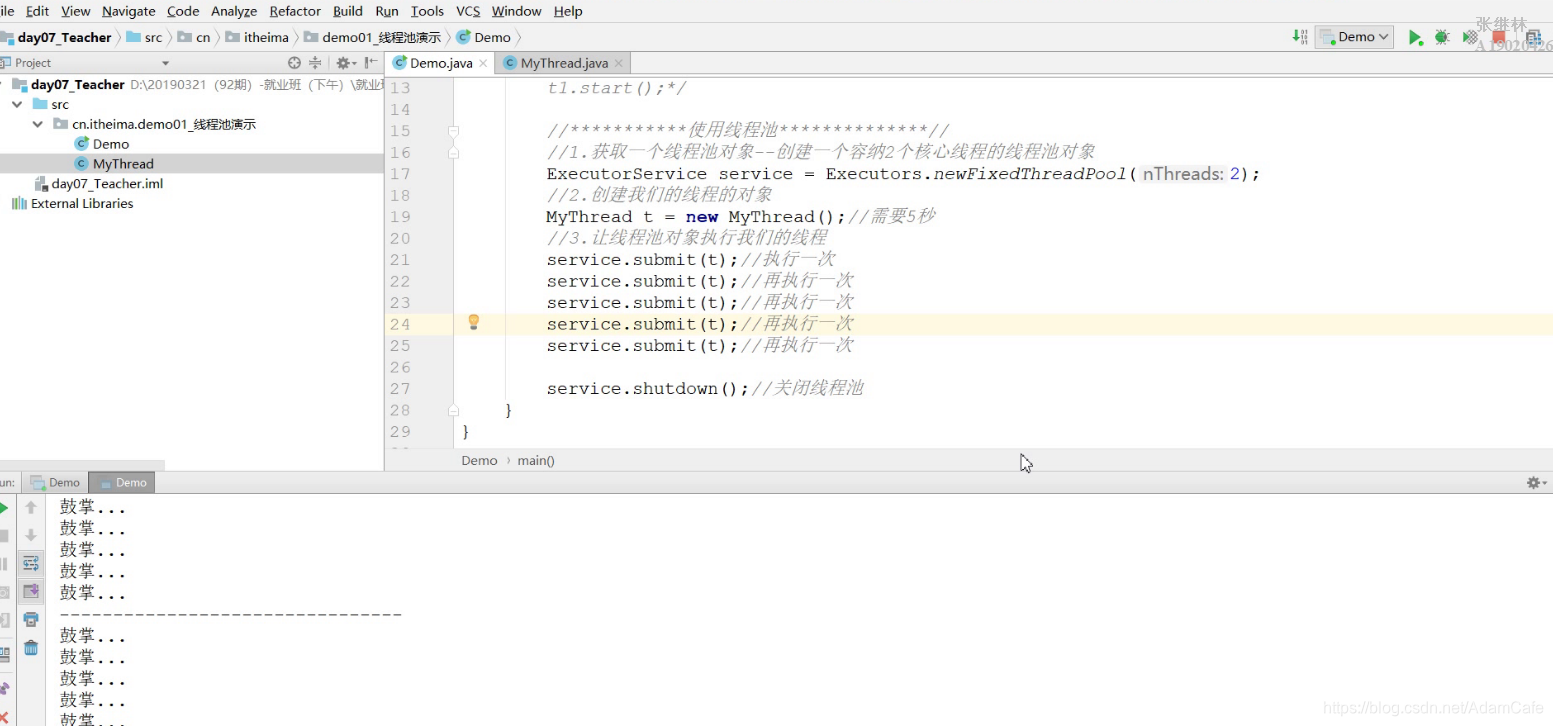Open the Edit menu

coord(37,11)
